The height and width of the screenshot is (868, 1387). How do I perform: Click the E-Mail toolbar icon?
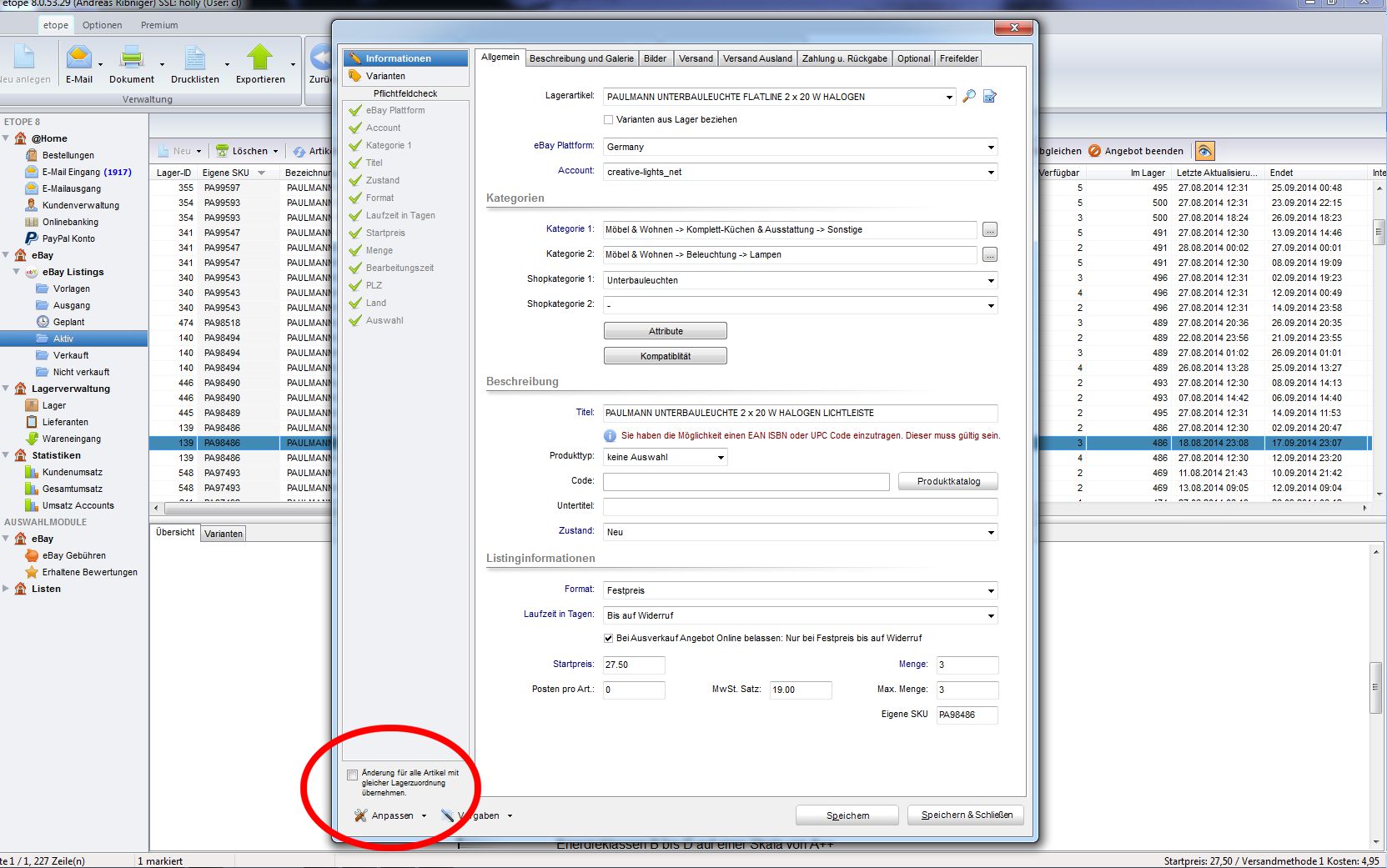coord(78,58)
